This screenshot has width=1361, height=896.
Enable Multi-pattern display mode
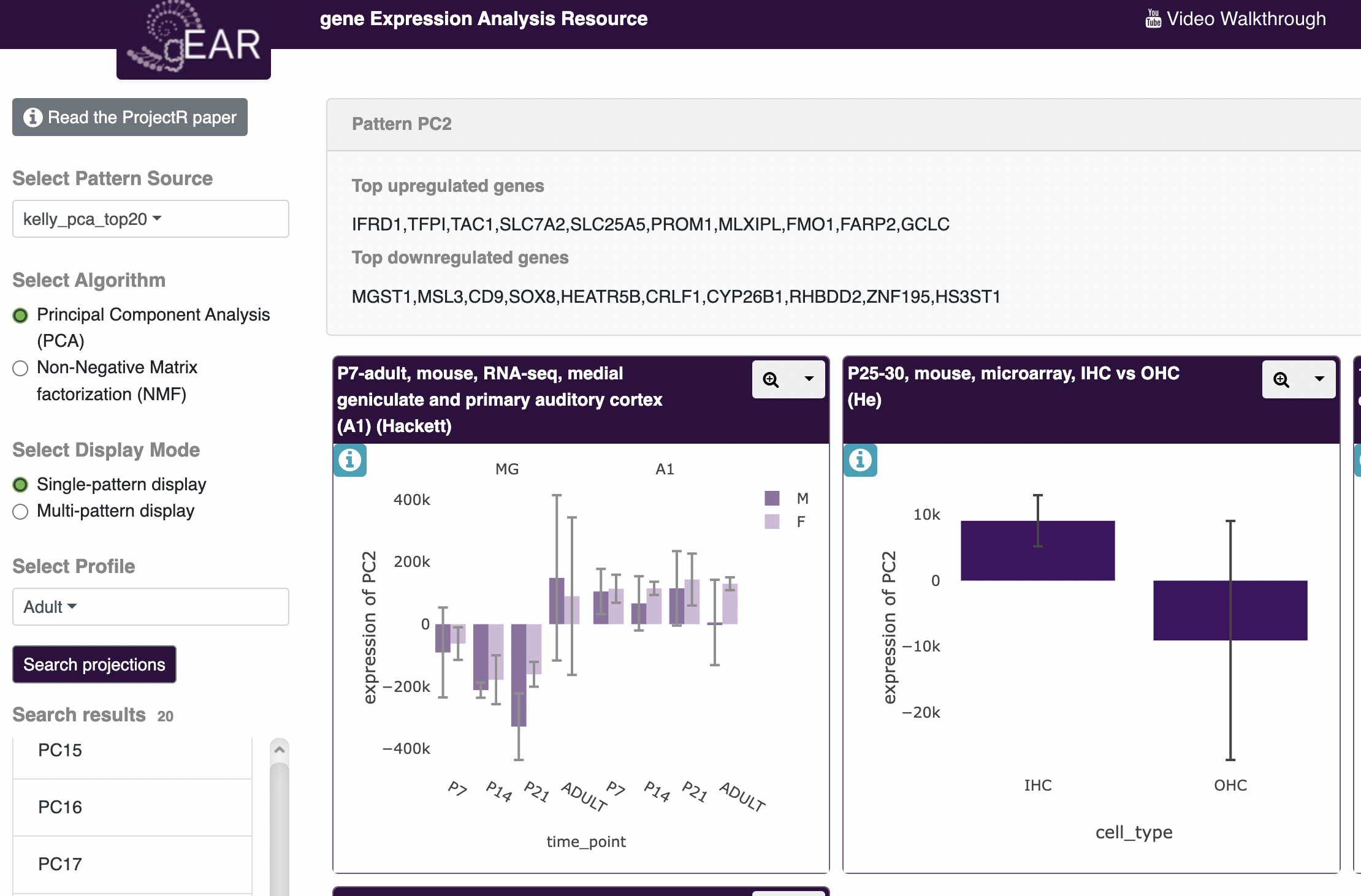(x=20, y=512)
